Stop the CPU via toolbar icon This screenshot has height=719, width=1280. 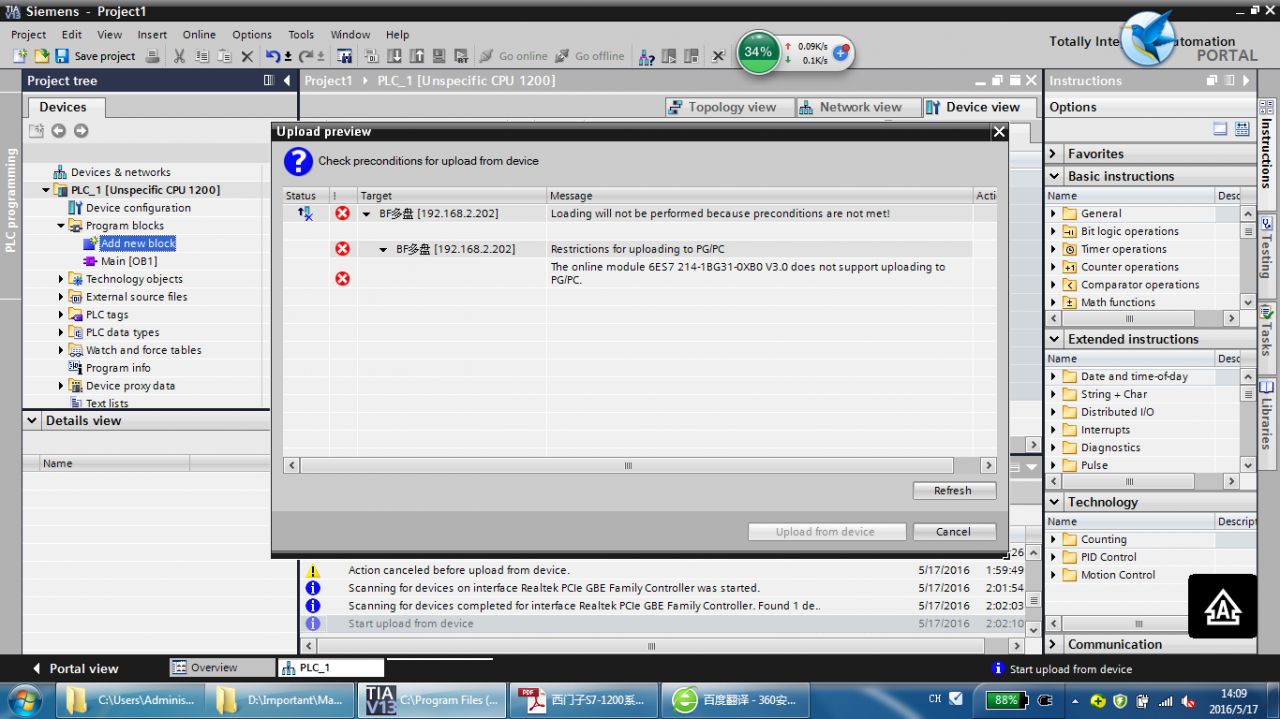pos(690,56)
